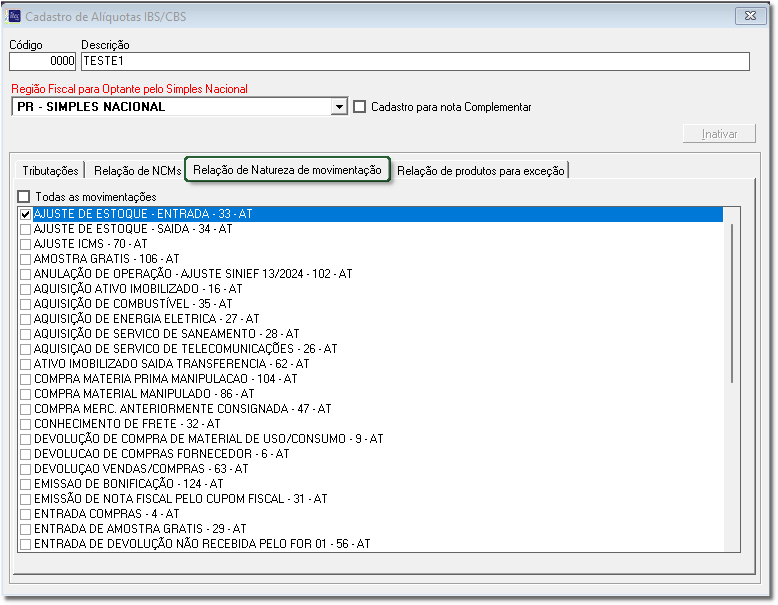Click the Descrição field containing TESTE1
778x605 pixels.
tap(415, 61)
